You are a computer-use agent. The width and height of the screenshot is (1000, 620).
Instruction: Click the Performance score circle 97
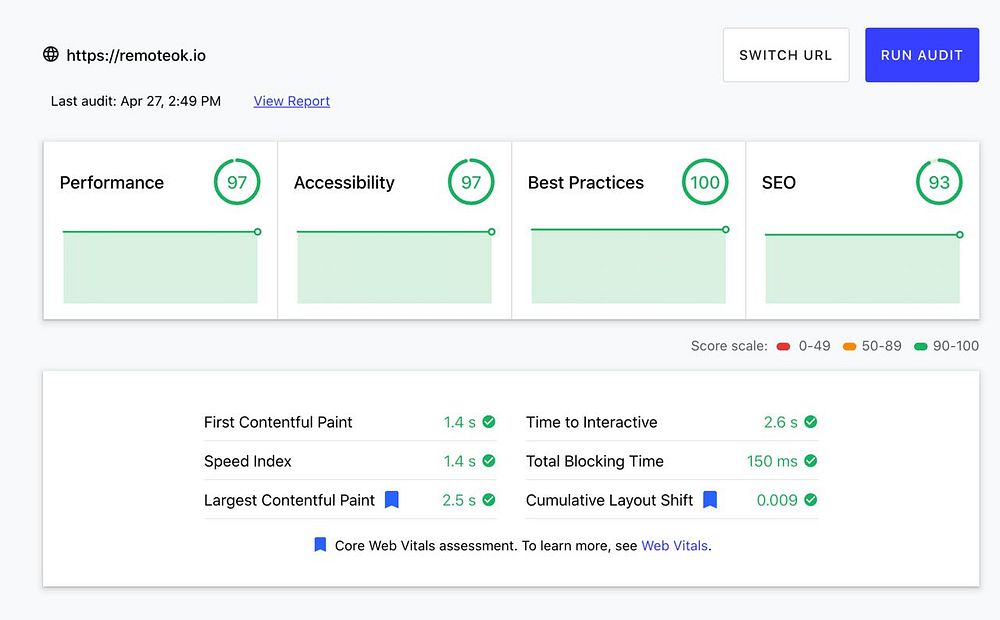[237, 182]
